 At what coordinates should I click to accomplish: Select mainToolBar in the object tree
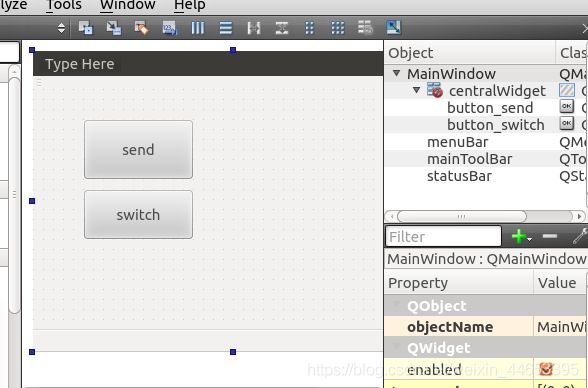click(x=470, y=159)
